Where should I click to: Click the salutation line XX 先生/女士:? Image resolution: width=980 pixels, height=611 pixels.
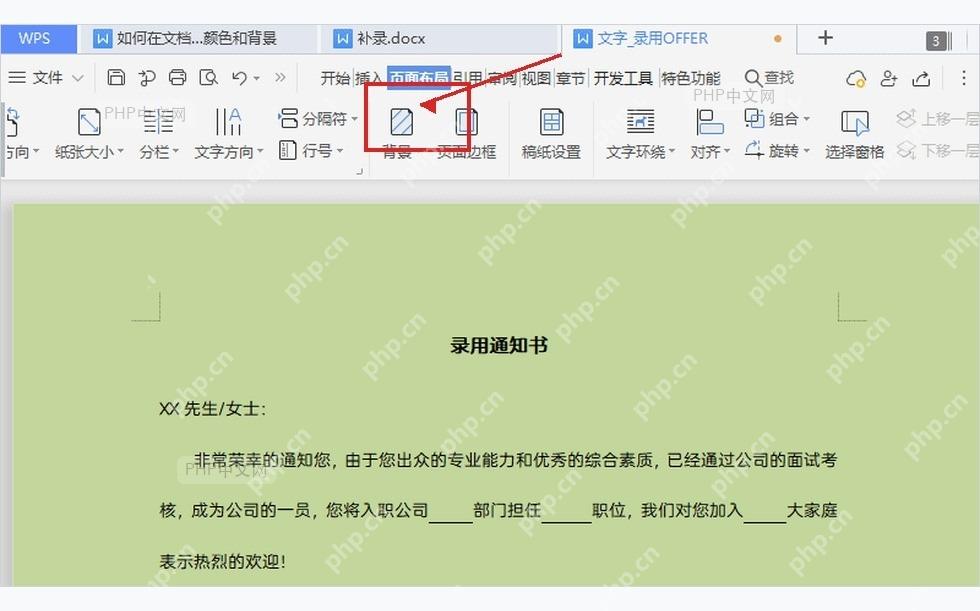pos(212,409)
